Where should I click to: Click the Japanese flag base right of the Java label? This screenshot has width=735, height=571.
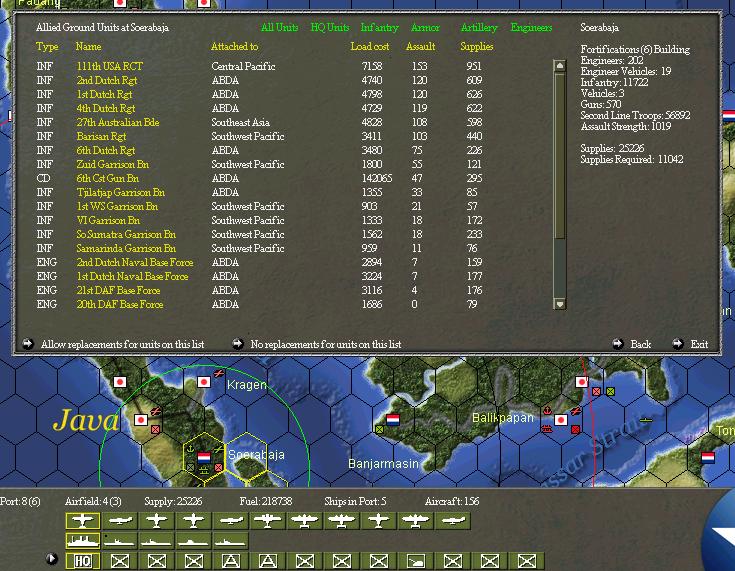[x=141, y=420]
